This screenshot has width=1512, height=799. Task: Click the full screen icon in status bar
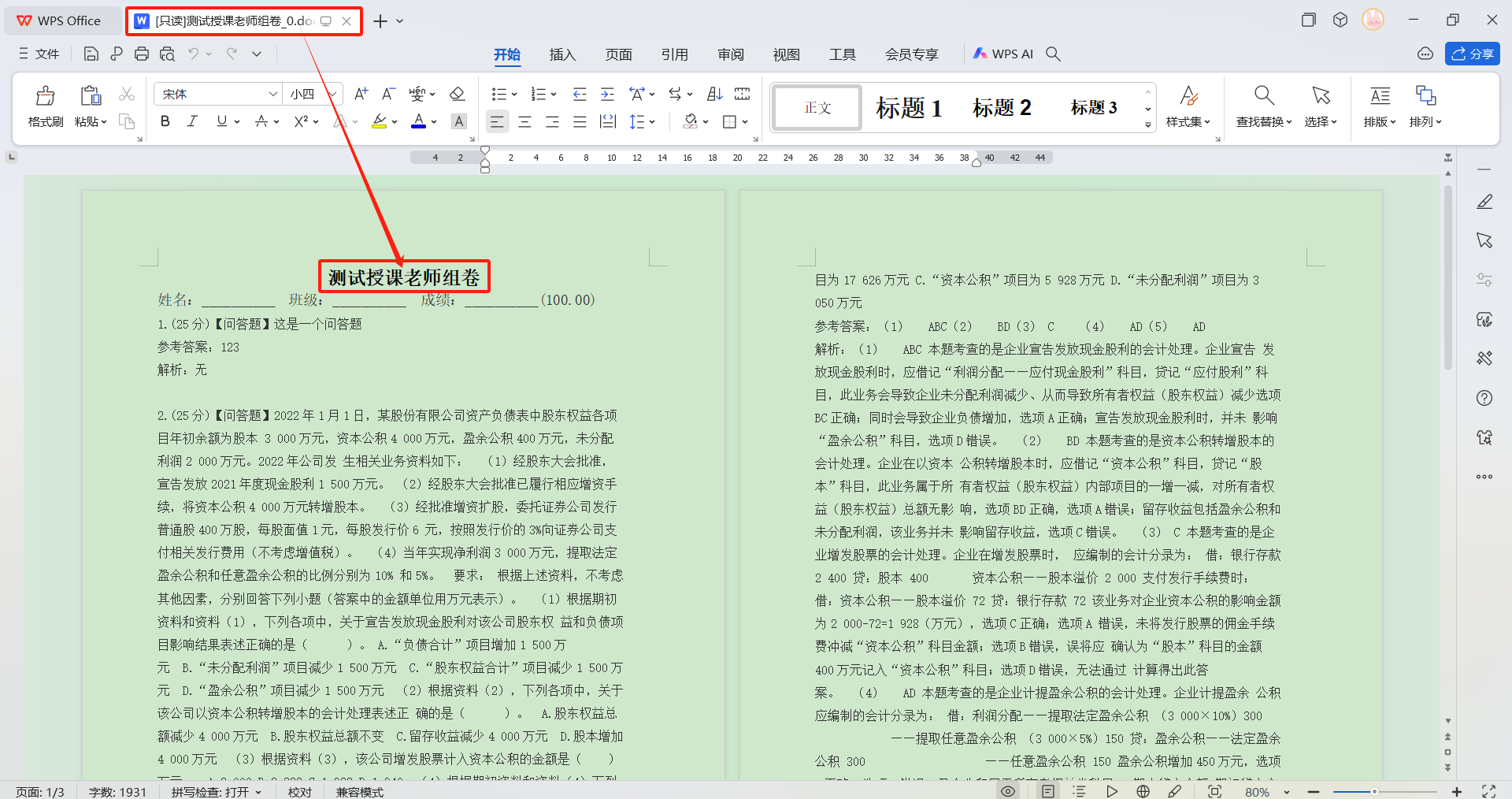(1486, 792)
